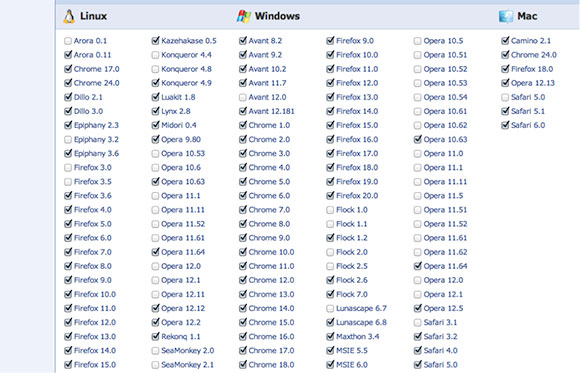Untick the Luakit 1.8 checkbox
The height and width of the screenshot is (373, 580).
[155, 97]
